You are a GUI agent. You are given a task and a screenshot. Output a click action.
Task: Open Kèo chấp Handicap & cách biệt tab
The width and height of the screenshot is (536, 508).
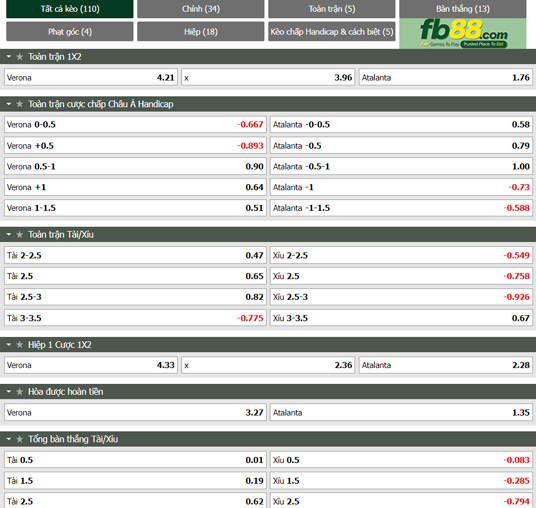332,31
